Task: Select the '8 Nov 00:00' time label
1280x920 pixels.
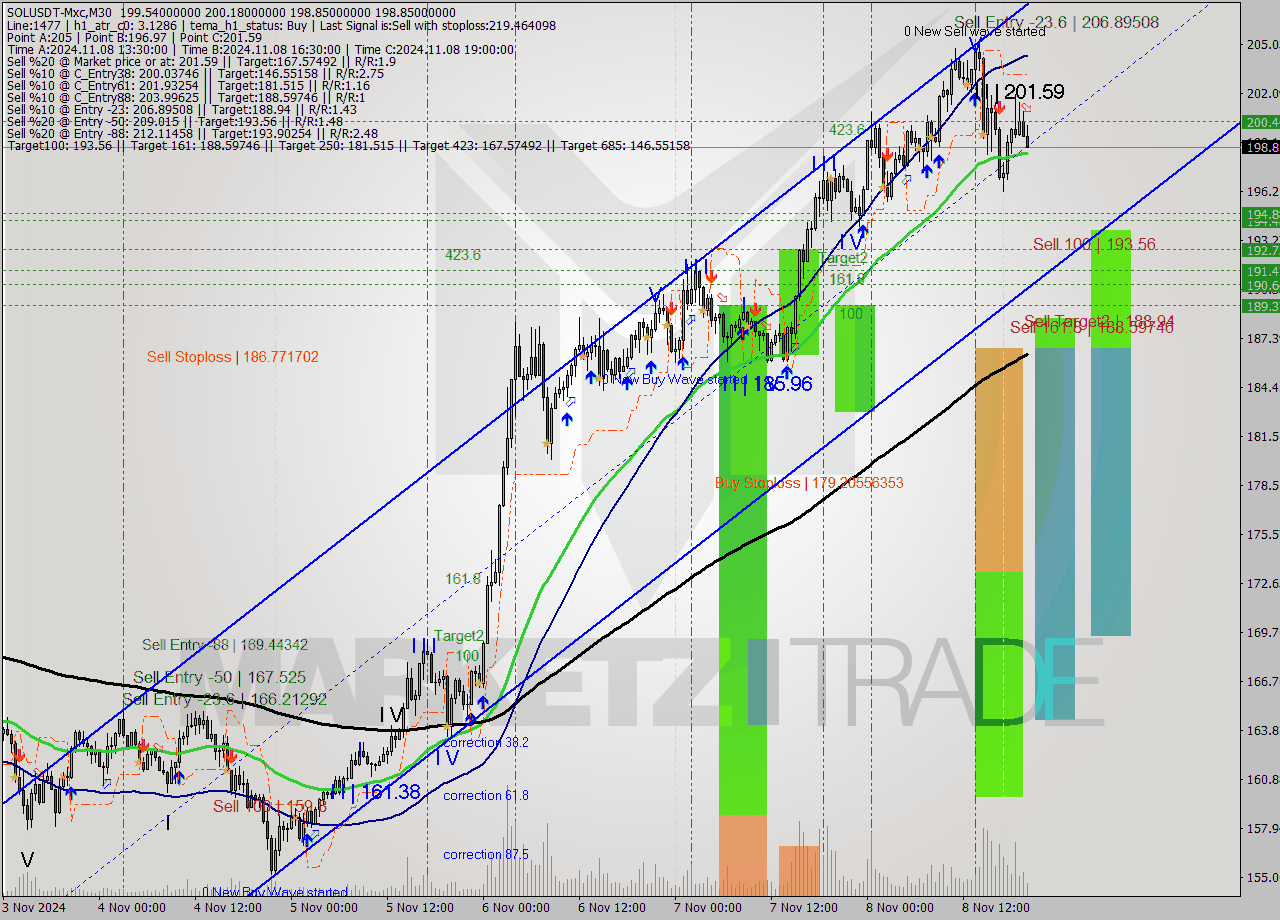Action: [x=899, y=908]
